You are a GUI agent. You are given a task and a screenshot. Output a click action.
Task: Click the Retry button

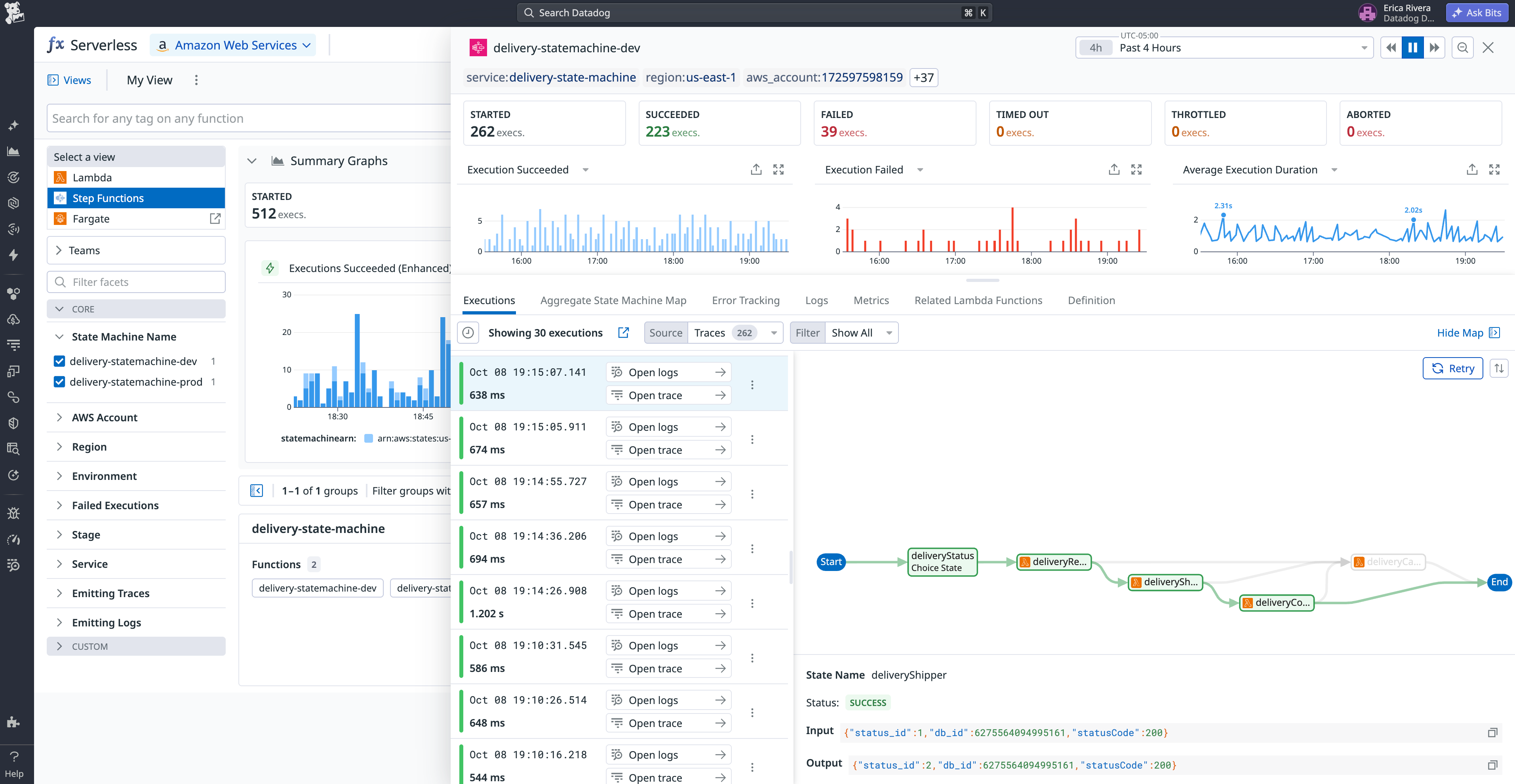tap(1453, 368)
